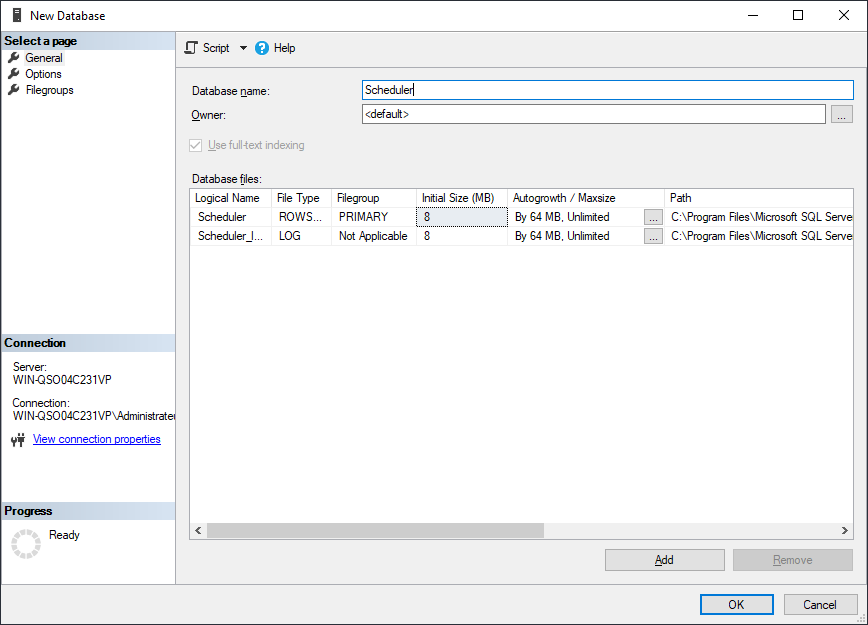Click the Add file button

[x=664, y=560]
